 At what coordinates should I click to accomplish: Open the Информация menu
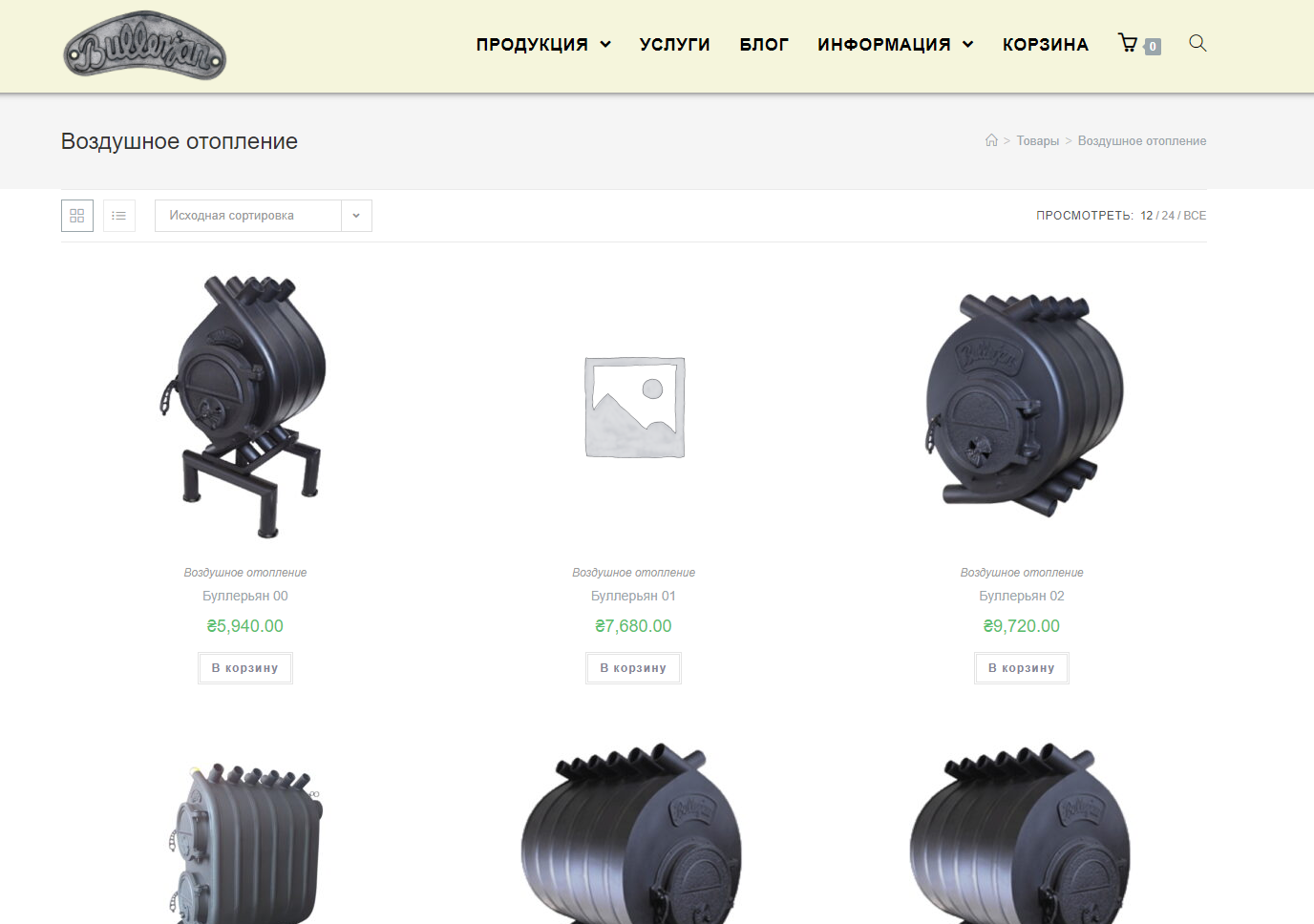(896, 44)
